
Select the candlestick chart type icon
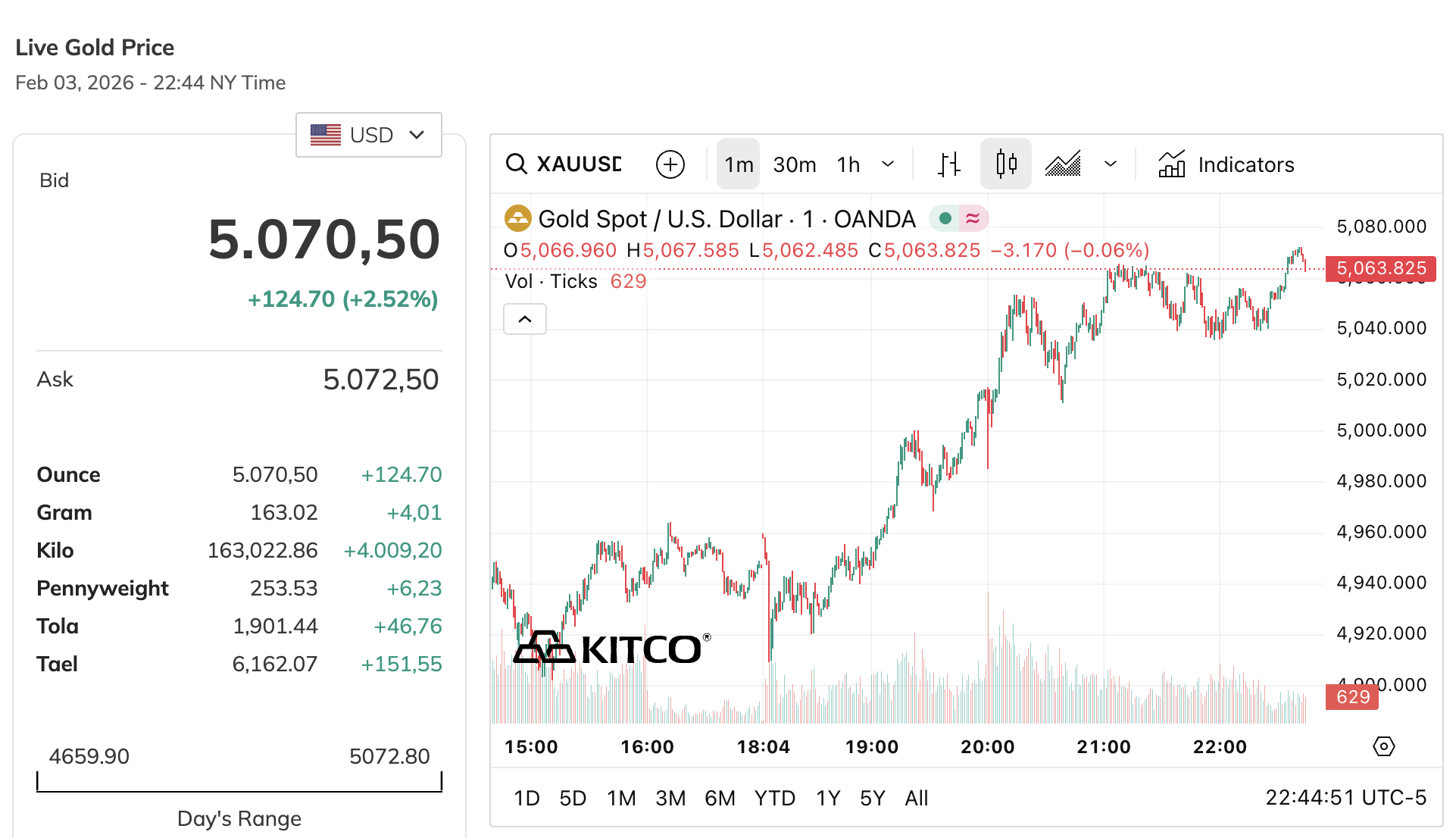1005,164
